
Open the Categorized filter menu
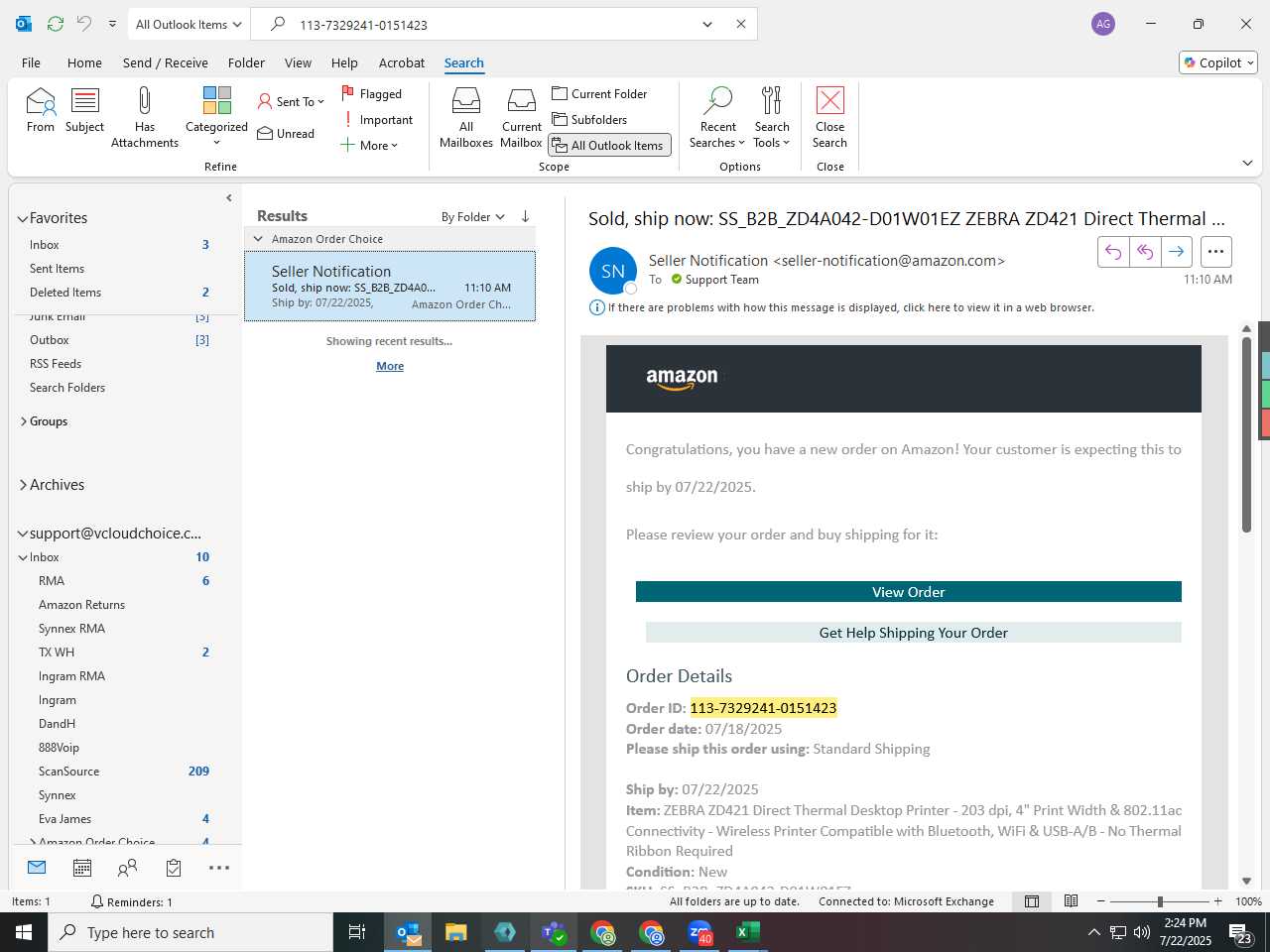(216, 116)
